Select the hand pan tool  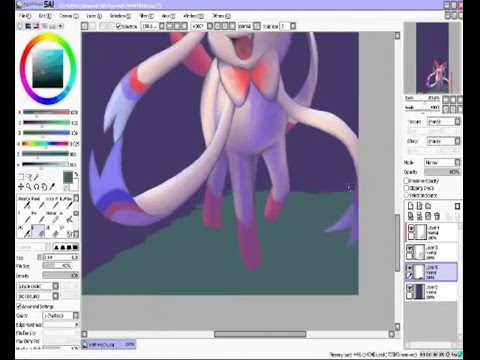pos(44,187)
